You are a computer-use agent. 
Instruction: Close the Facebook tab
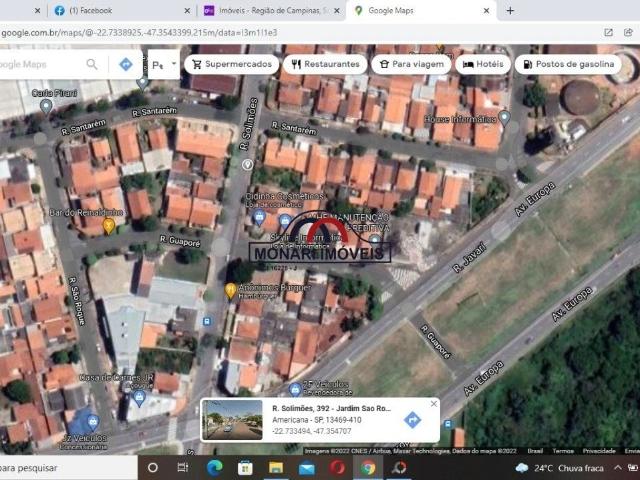187,11
